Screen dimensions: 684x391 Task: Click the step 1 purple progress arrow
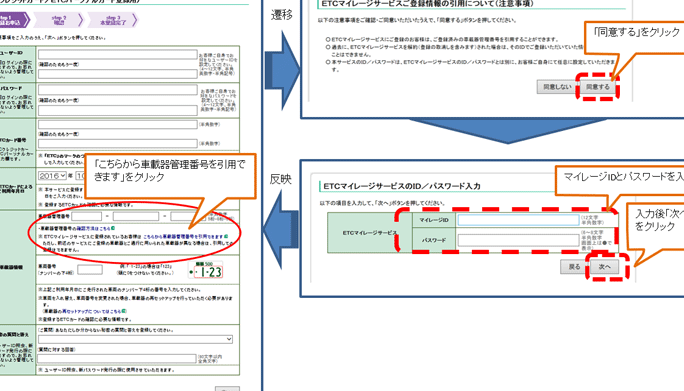point(14,20)
